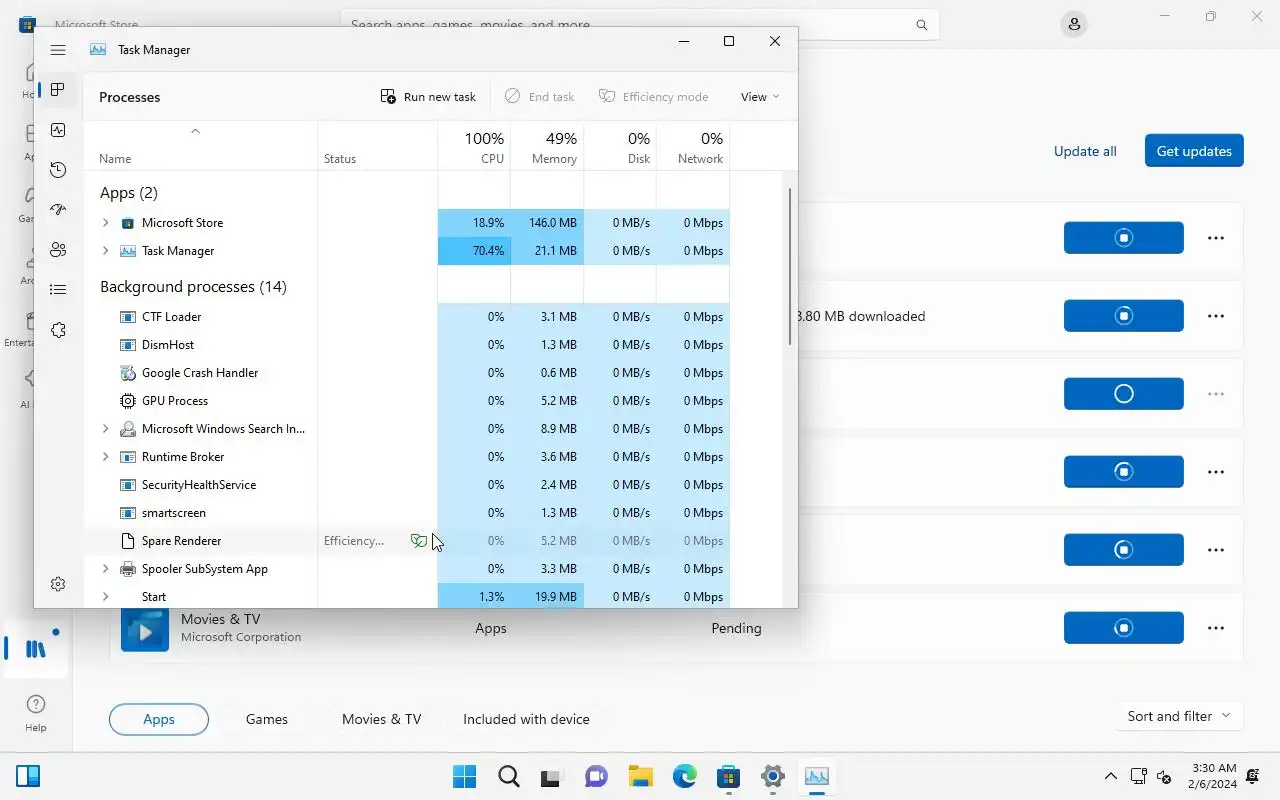
Task: Open File Explorer from taskbar
Action: pyautogui.click(x=641, y=777)
